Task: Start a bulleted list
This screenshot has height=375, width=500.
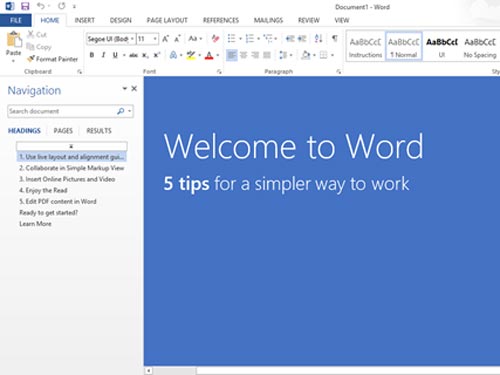Action: coord(231,39)
